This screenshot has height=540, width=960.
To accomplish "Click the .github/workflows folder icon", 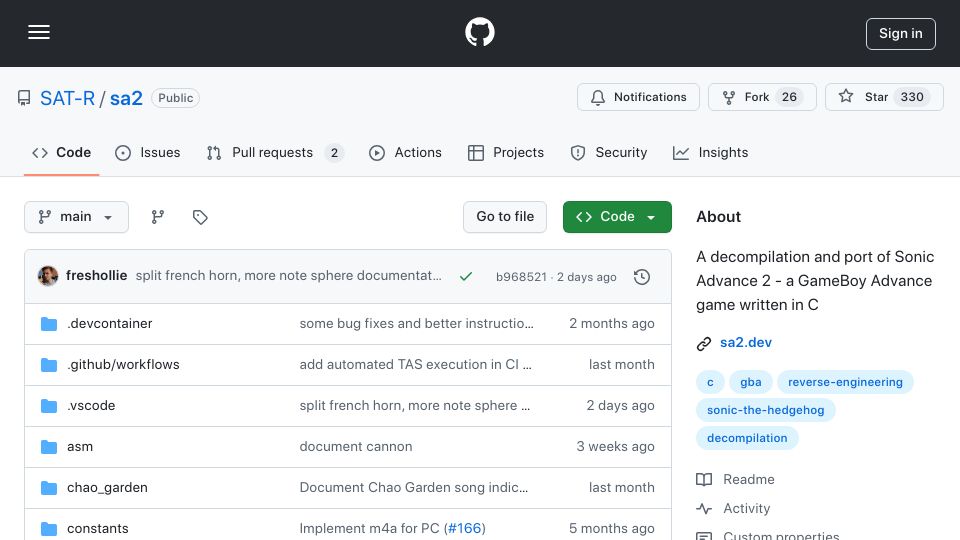I will (49, 364).
